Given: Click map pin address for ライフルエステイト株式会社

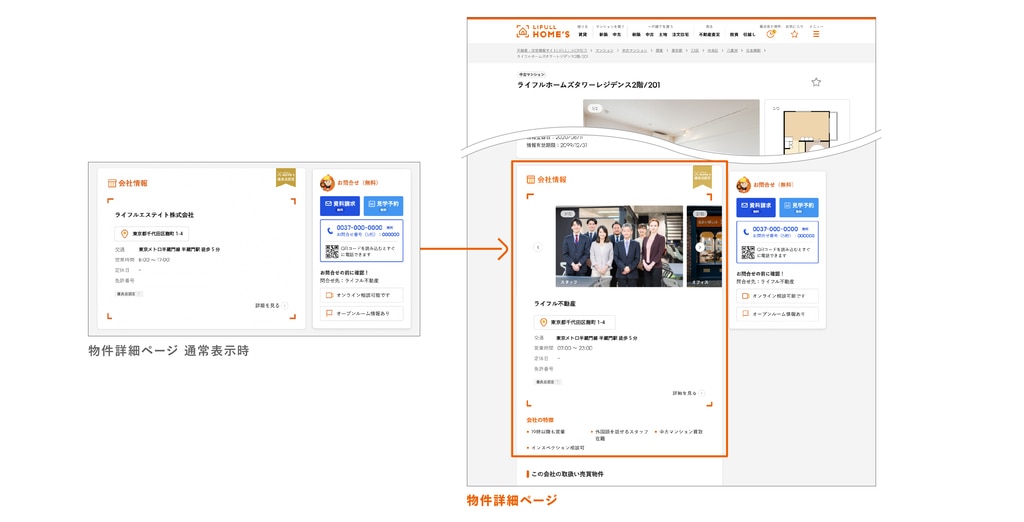Looking at the screenshot, I should pos(151,233).
